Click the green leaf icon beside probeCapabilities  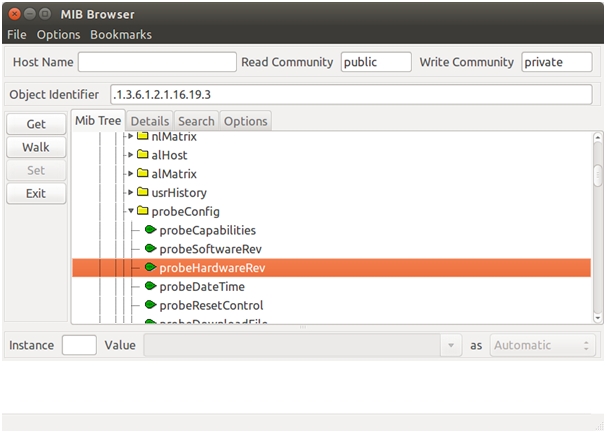(x=150, y=230)
